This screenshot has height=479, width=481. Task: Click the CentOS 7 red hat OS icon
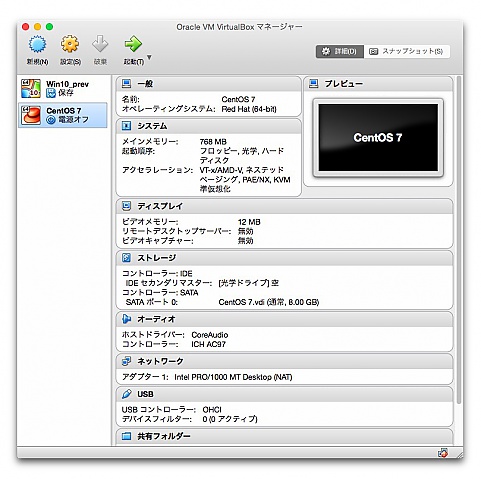[x=31, y=115]
